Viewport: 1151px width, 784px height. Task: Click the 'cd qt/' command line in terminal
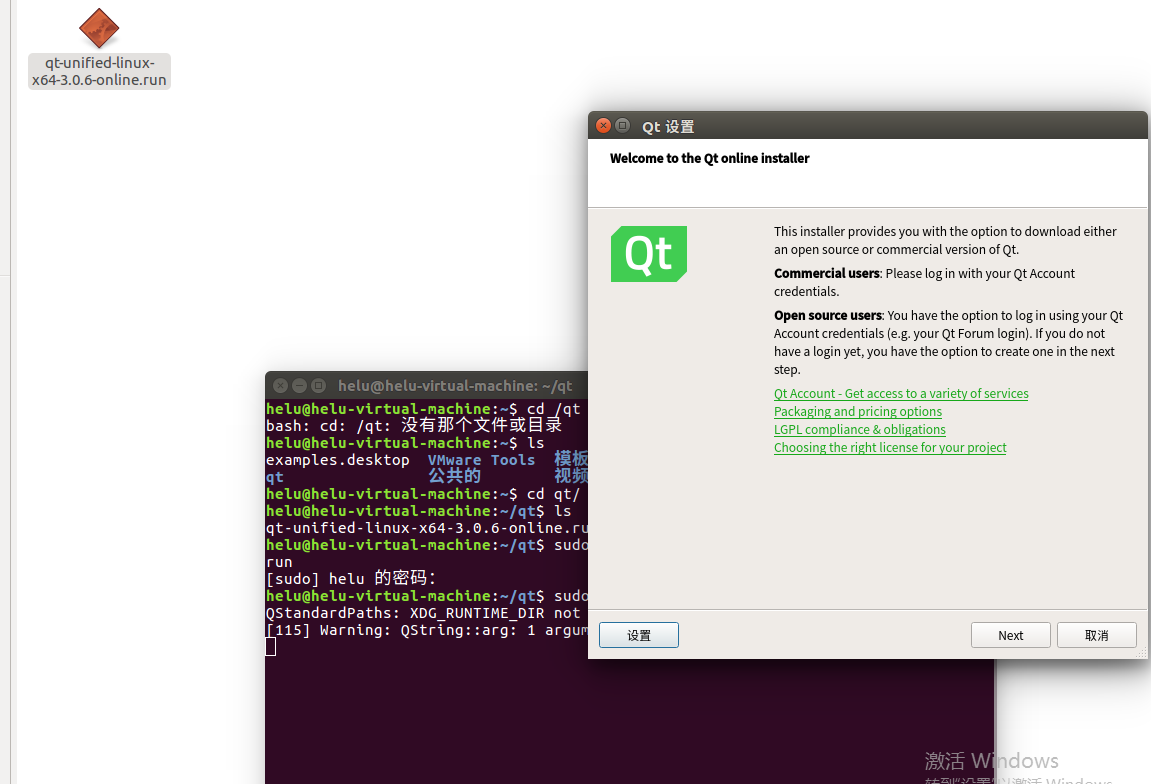[x=423, y=494]
